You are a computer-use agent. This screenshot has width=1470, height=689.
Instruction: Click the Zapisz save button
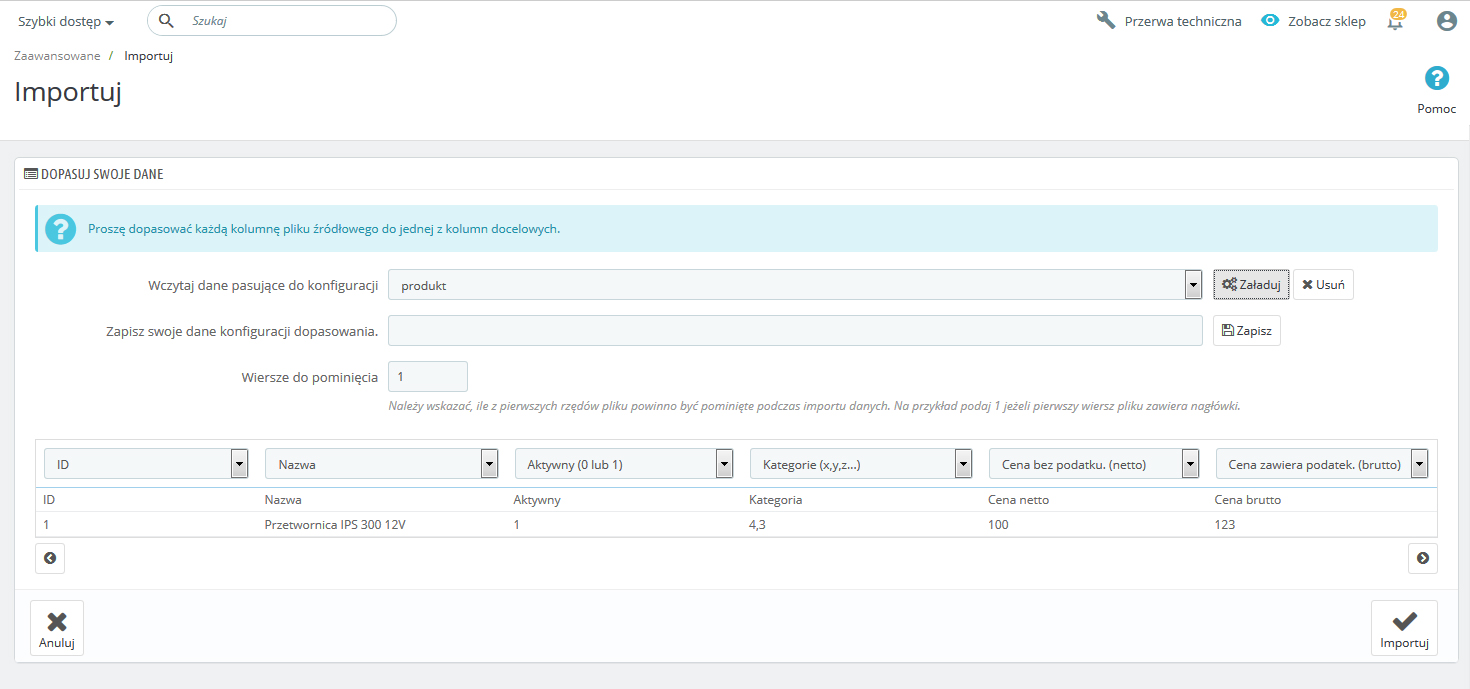click(1246, 331)
